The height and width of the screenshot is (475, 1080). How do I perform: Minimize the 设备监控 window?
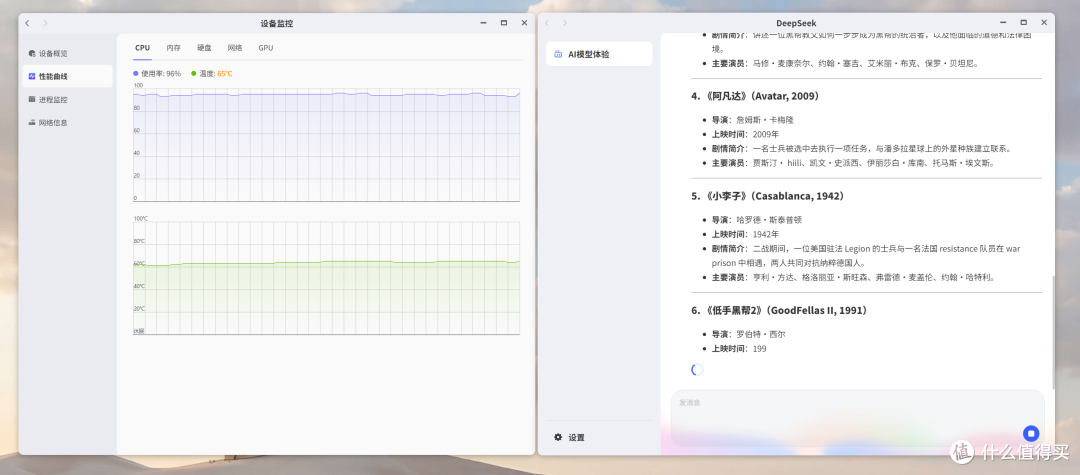coord(484,23)
